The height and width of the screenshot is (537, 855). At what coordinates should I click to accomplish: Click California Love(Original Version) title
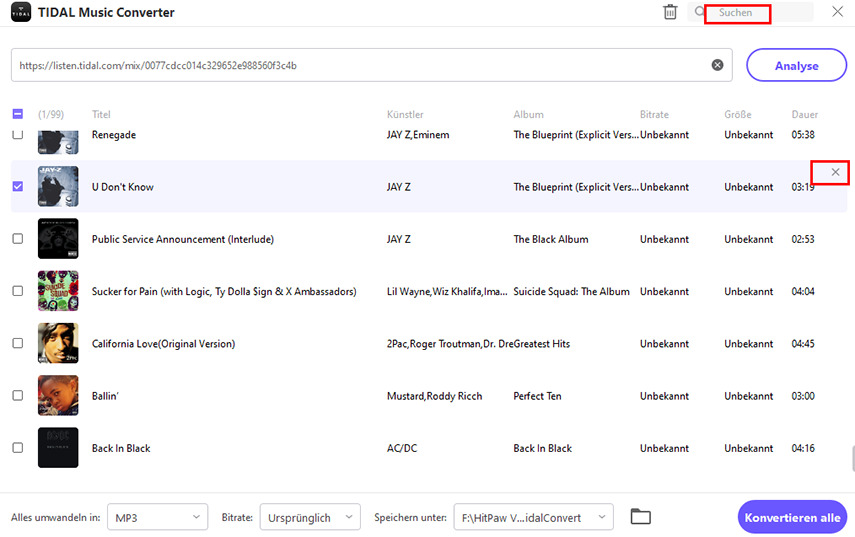pos(164,344)
